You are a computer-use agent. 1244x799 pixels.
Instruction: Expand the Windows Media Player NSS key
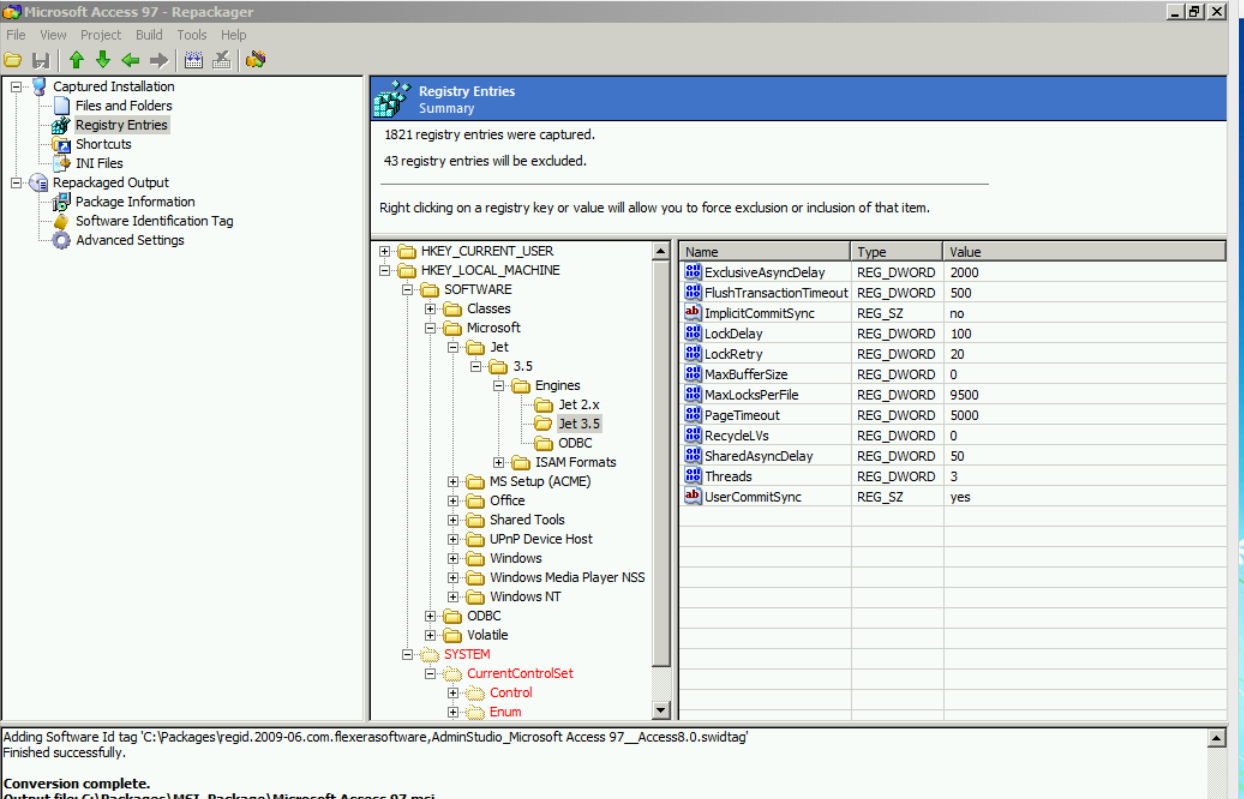tap(453, 578)
